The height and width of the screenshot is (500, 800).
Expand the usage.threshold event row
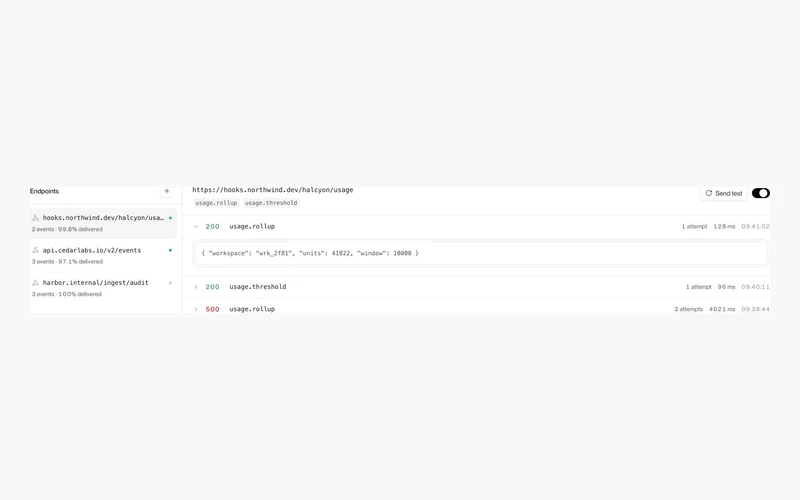click(196, 287)
